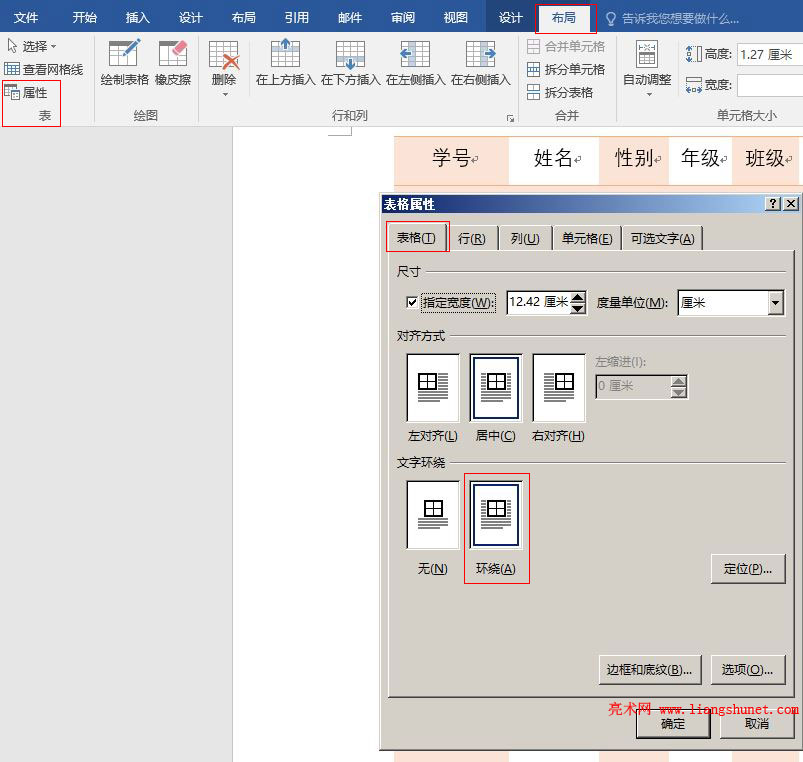The image size is (803, 762).
Task: Switch to the 邮件 ribbon tab
Action: (x=350, y=18)
